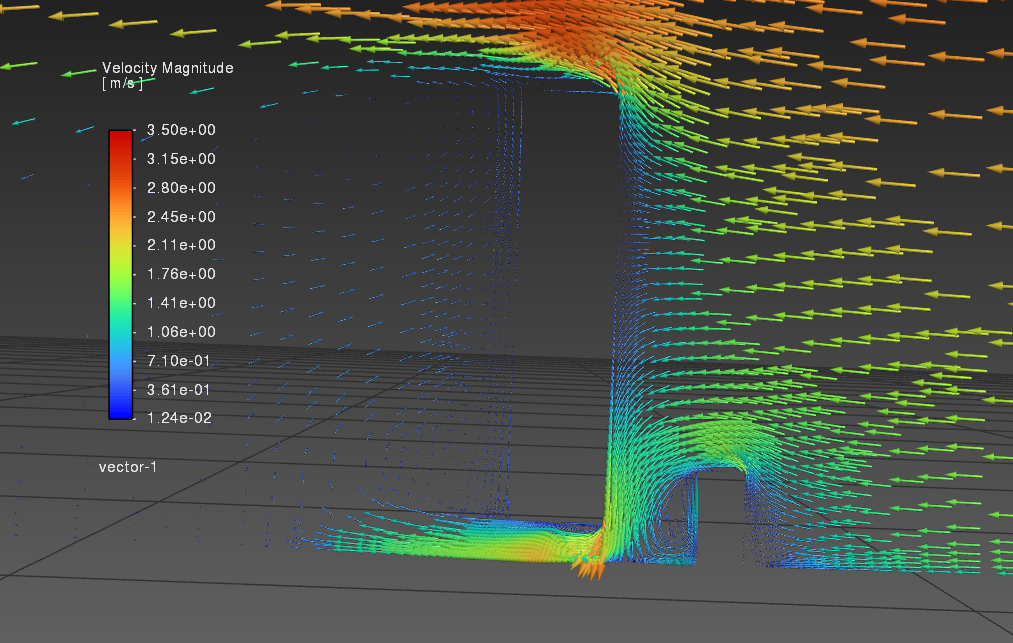Click the vector-1 plot name label

(128, 467)
